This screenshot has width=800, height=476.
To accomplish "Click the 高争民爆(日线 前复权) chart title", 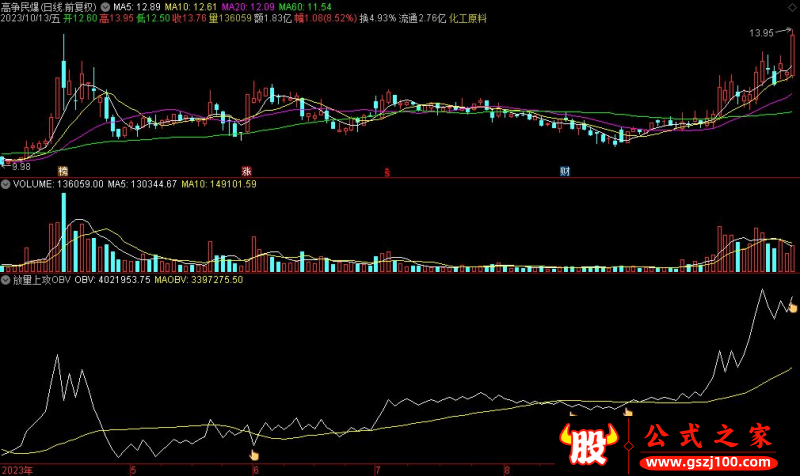I will 48,7.
